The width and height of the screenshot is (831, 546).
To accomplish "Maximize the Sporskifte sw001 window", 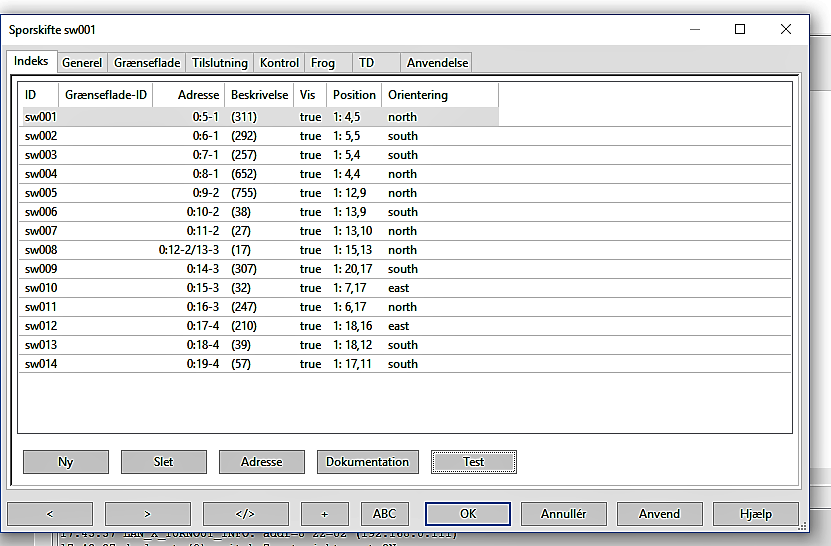I will (740, 29).
